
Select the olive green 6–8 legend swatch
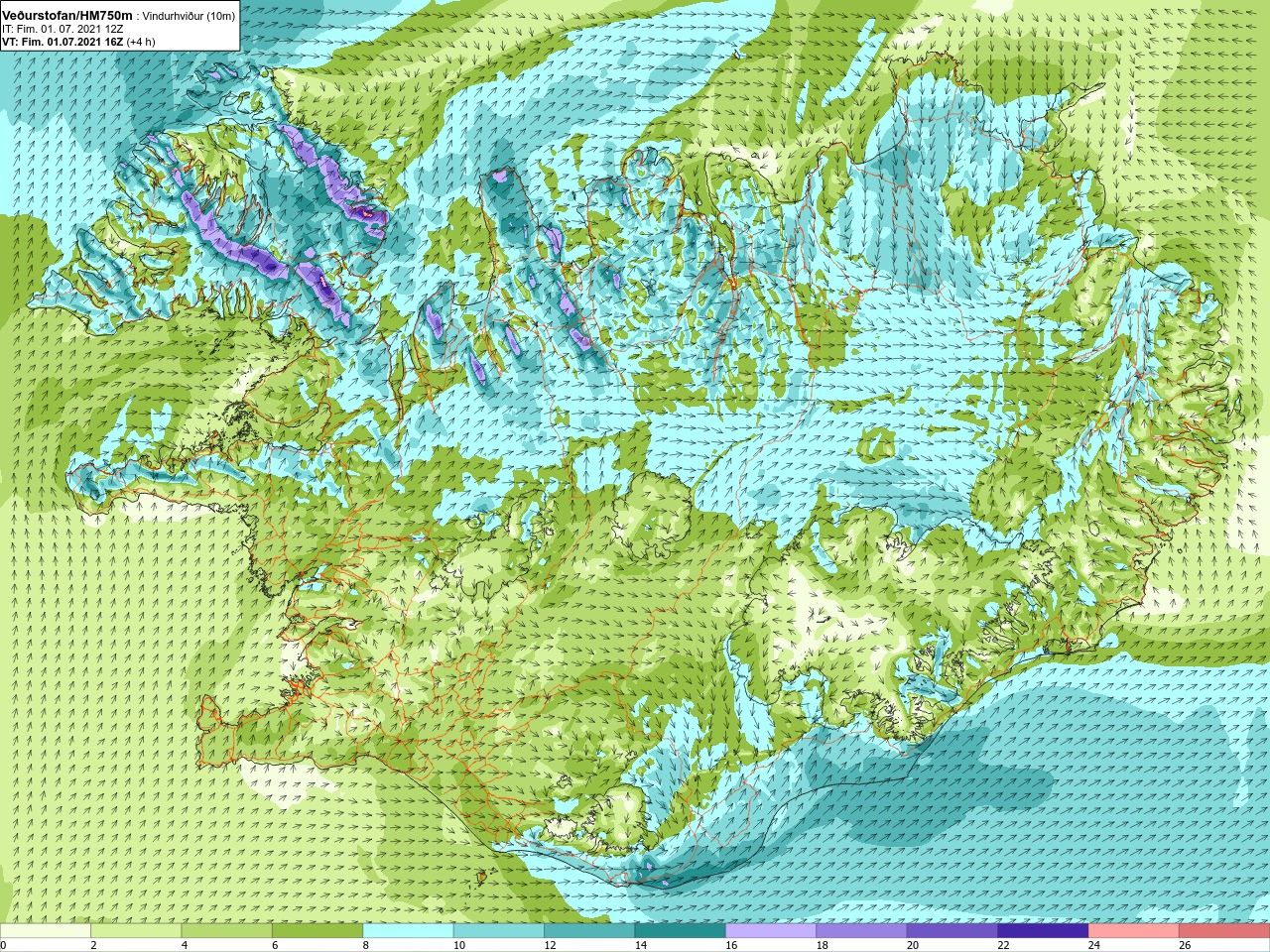[x=317, y=931]
